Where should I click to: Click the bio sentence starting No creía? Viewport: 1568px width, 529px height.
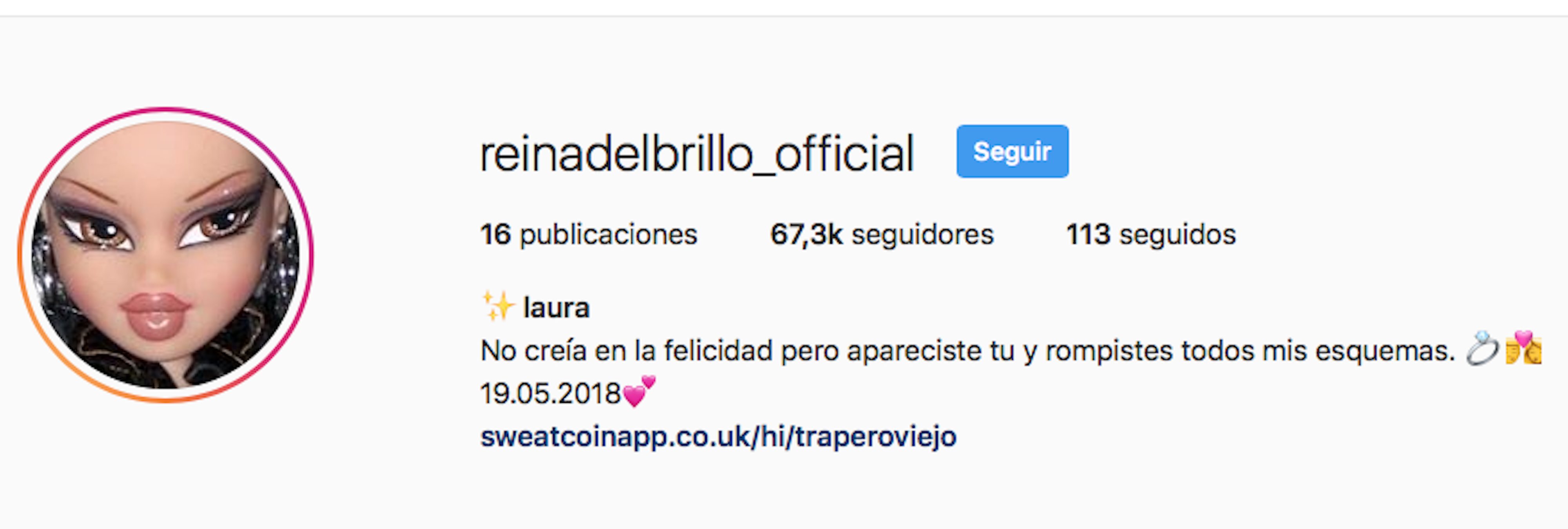(967, 351)
